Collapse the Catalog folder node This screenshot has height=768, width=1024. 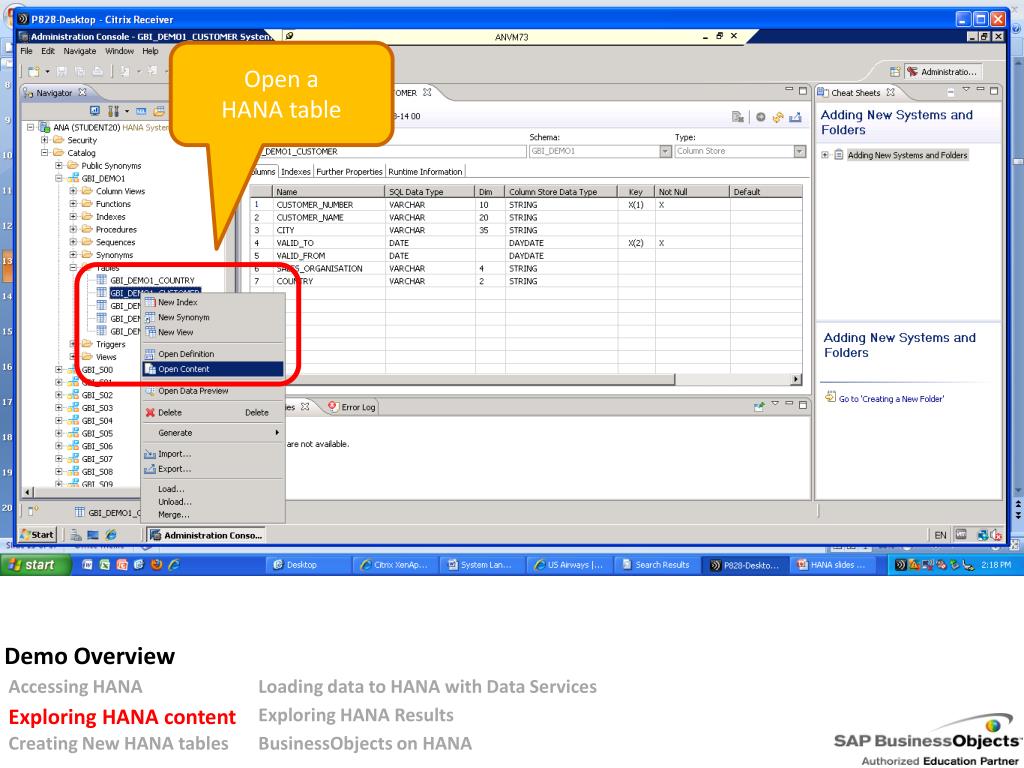(44, 153)
